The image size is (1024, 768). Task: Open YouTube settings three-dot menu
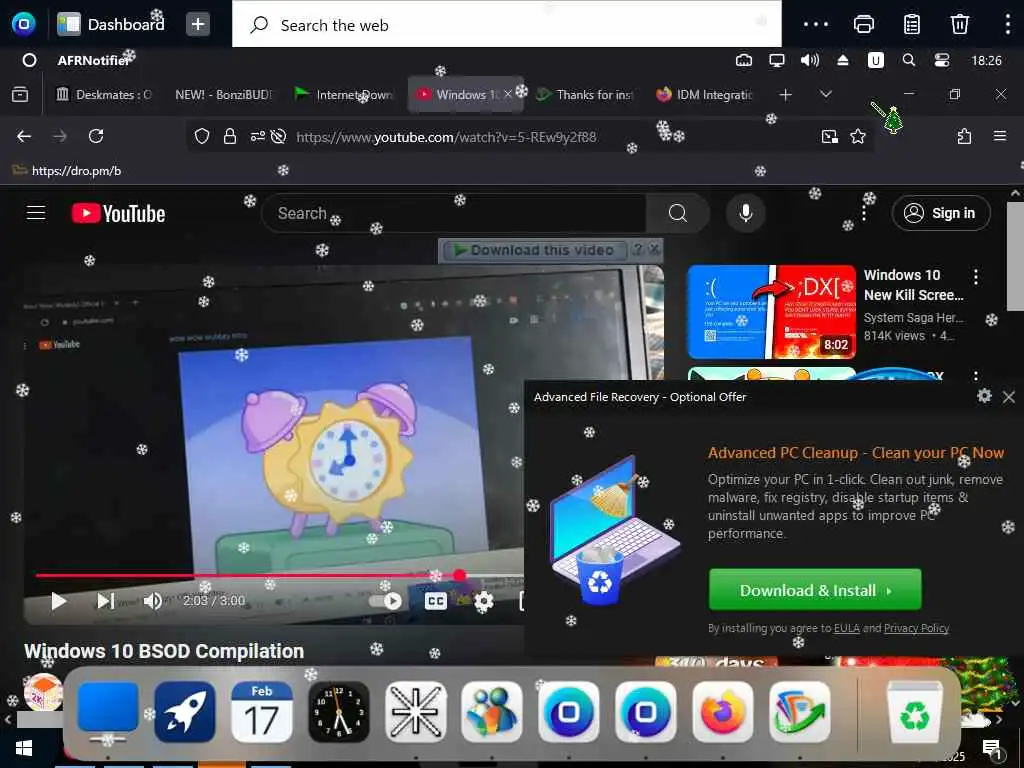tap(864, 214)
